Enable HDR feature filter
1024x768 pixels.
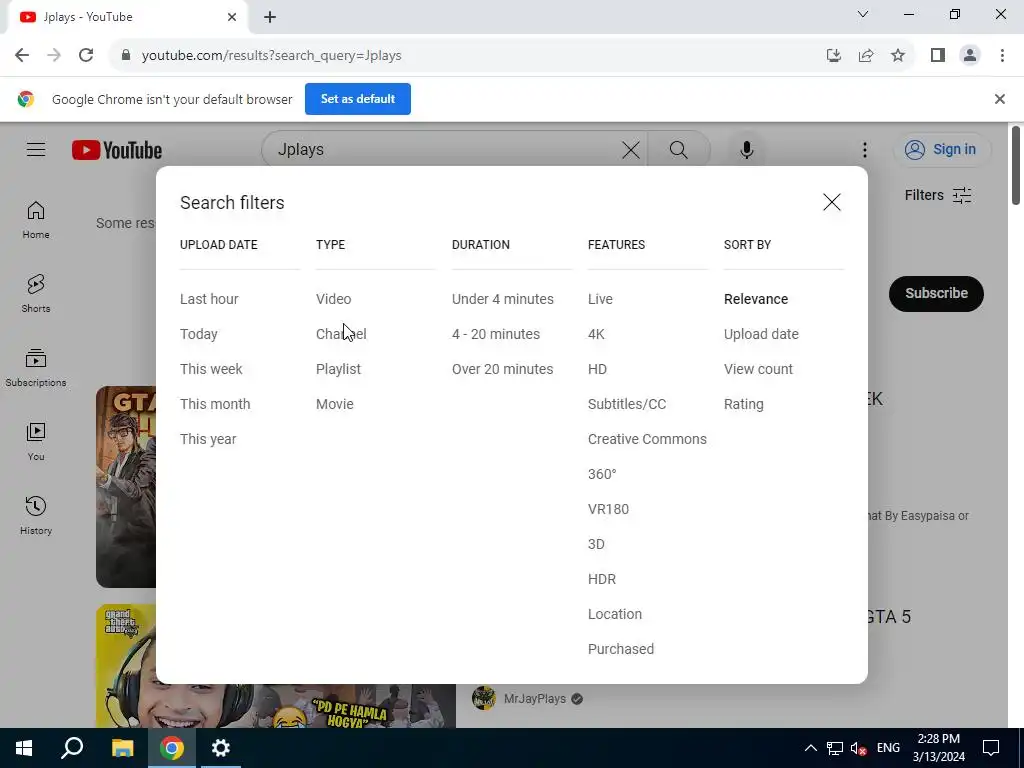pos(601,579)
